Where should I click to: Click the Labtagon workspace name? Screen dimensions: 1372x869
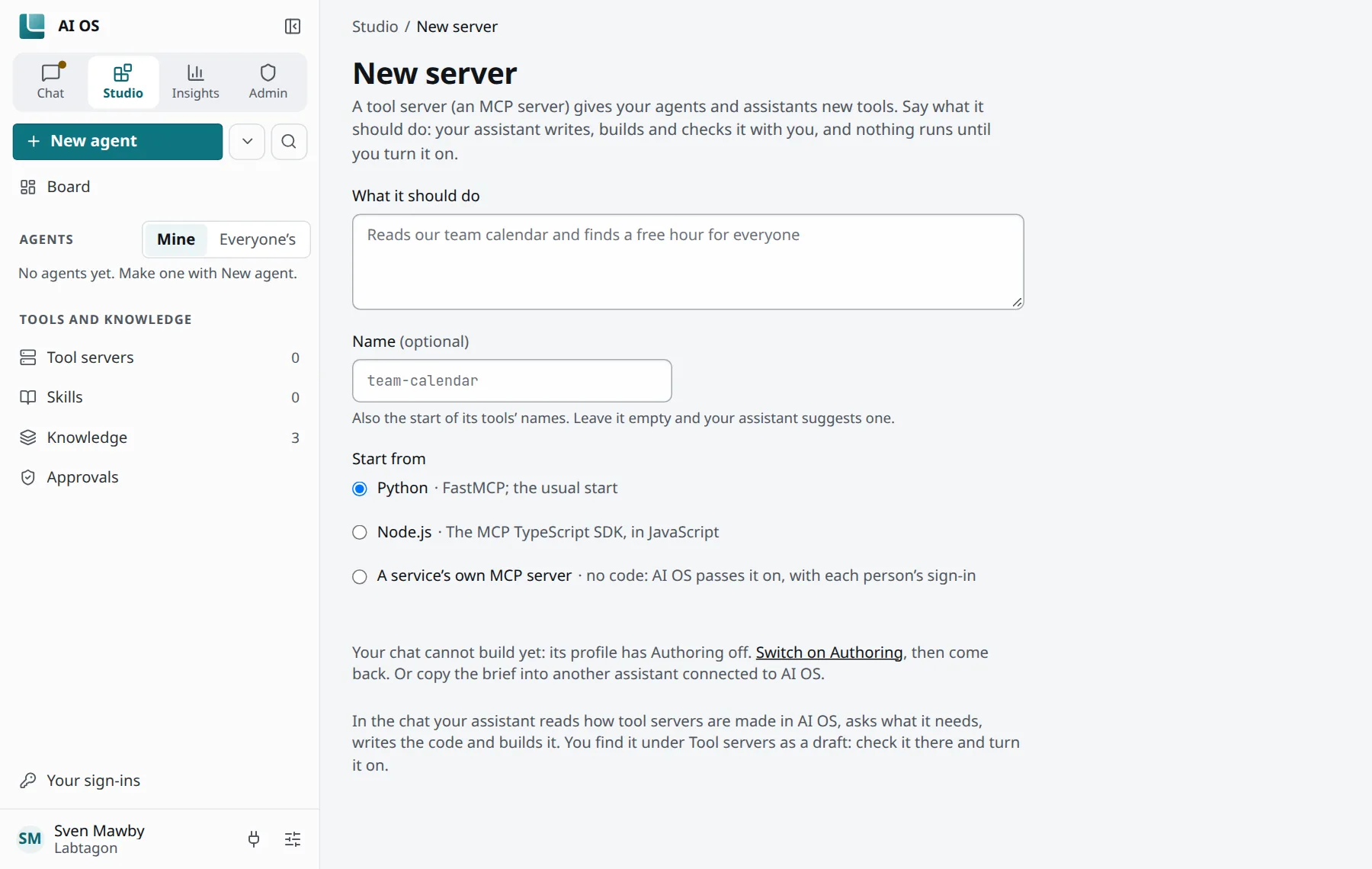click(86, 848)
